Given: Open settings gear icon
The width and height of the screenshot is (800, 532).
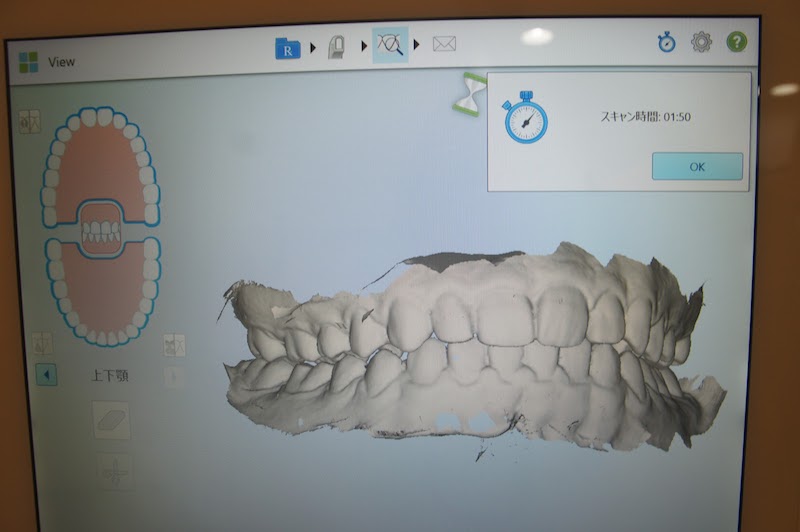Looking at the screenshot, I should pos(702,42).
